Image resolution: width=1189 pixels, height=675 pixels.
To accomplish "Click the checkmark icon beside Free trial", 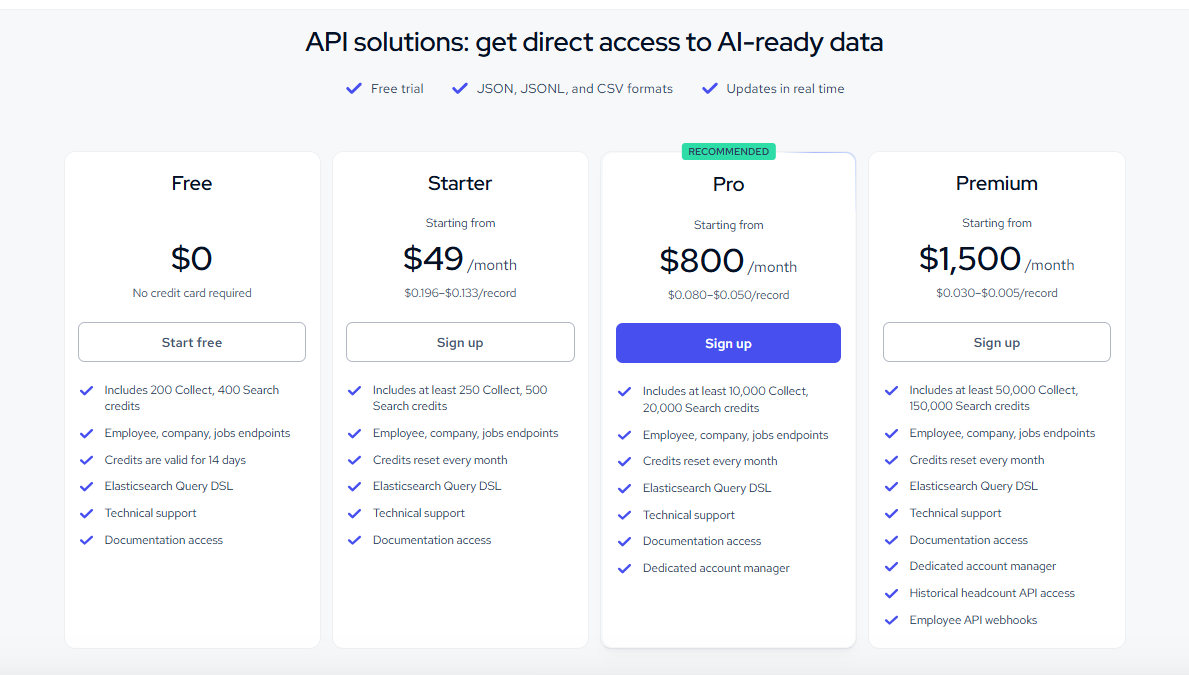I will click(x=353, y=88).
